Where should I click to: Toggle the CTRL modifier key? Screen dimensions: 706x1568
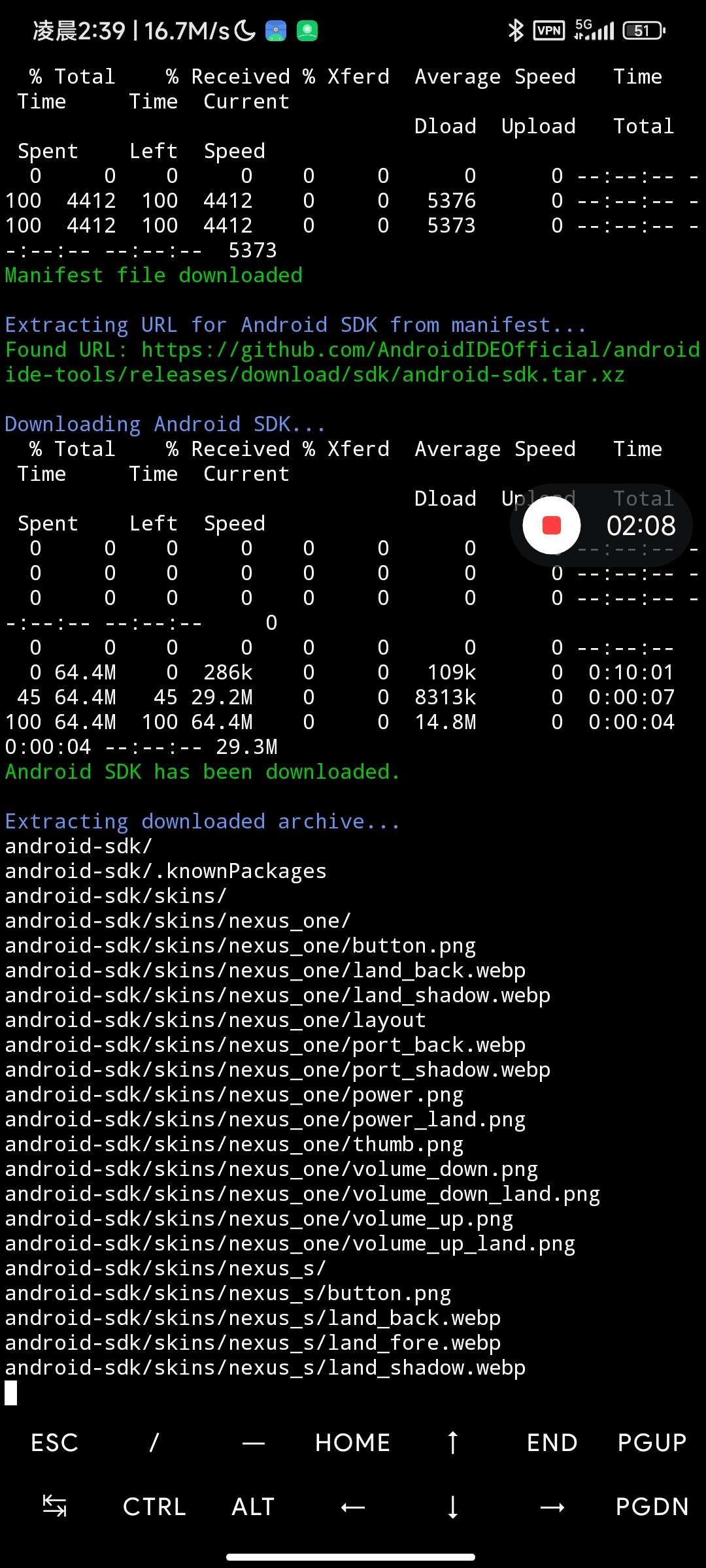tap(154, 1507)
